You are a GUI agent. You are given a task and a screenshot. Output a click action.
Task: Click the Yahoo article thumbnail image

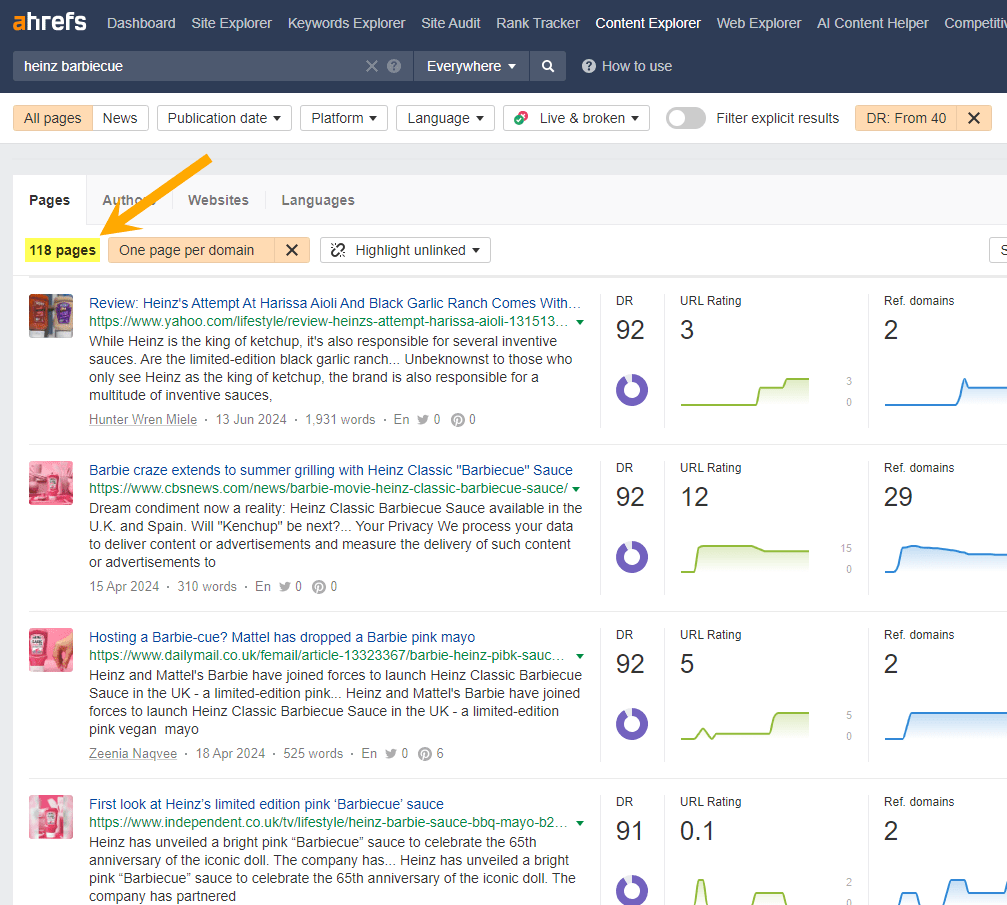tap(50, 316)
